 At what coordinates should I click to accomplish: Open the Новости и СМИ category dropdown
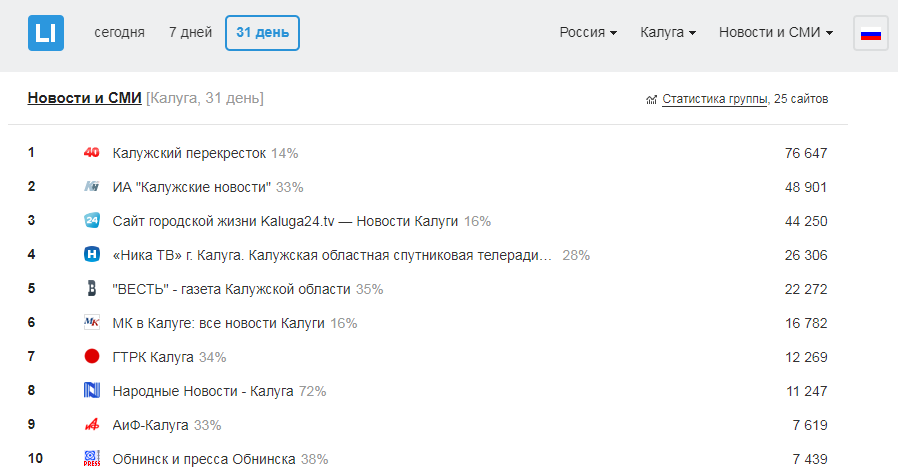[776, 33]
